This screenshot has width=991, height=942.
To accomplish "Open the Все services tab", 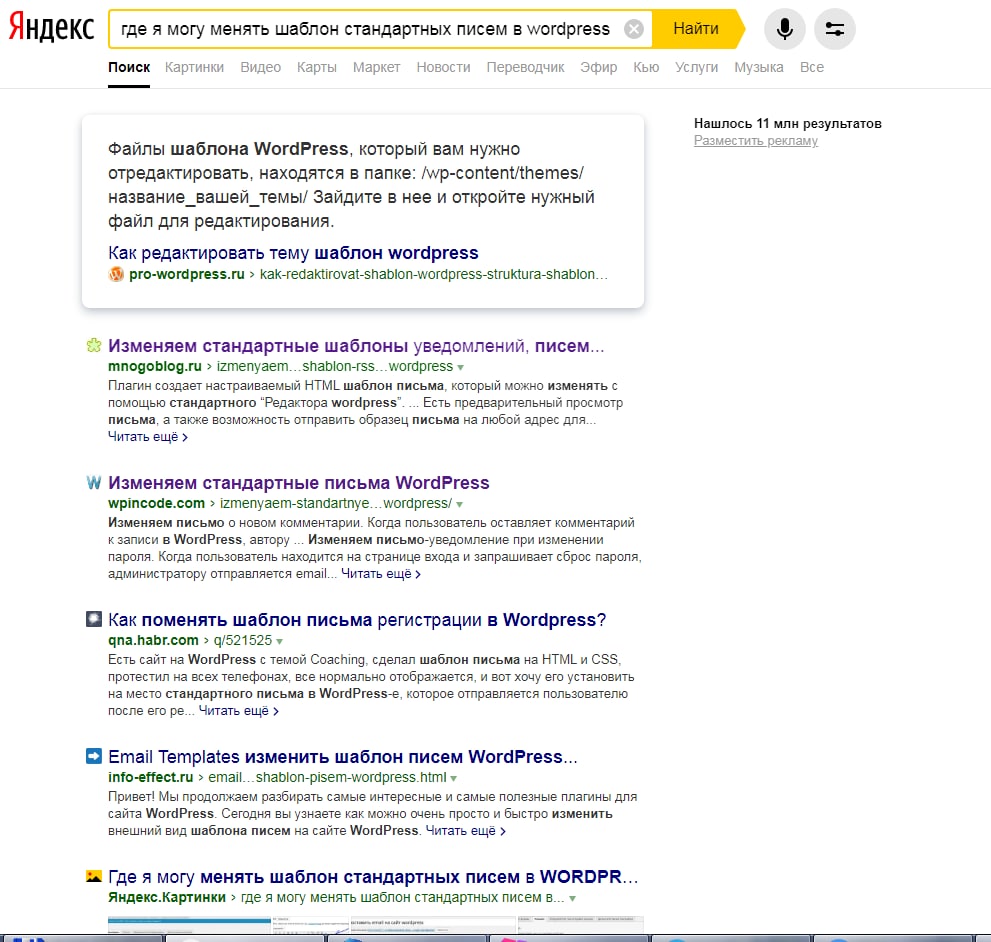I will pyautogui.click(x=812, y=67).
